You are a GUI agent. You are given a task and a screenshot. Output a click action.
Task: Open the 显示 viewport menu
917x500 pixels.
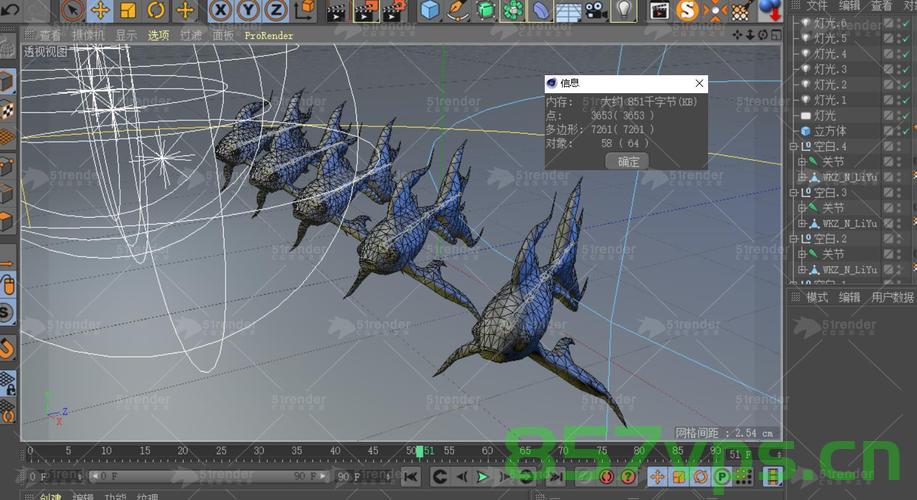pos(126,36)
